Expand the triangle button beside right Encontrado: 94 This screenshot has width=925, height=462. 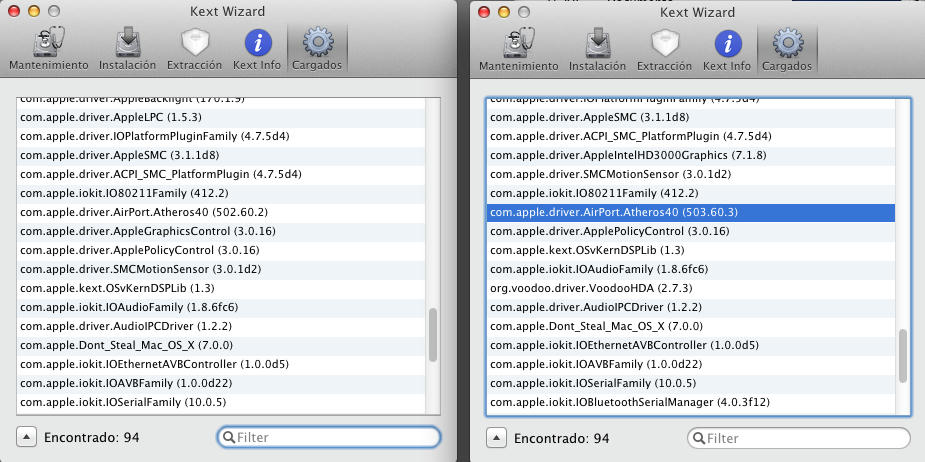(496, 438)
